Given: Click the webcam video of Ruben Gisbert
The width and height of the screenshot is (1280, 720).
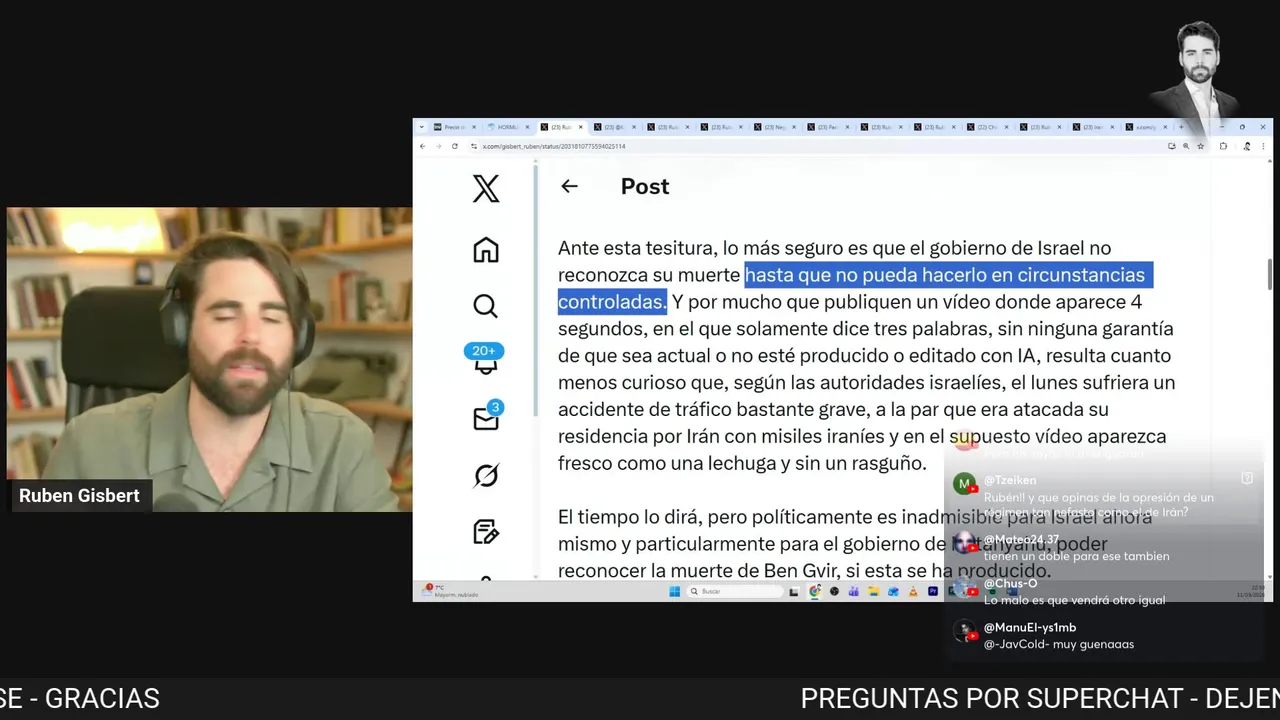Looking at the screenshot, I should click(x=209, y=360).
